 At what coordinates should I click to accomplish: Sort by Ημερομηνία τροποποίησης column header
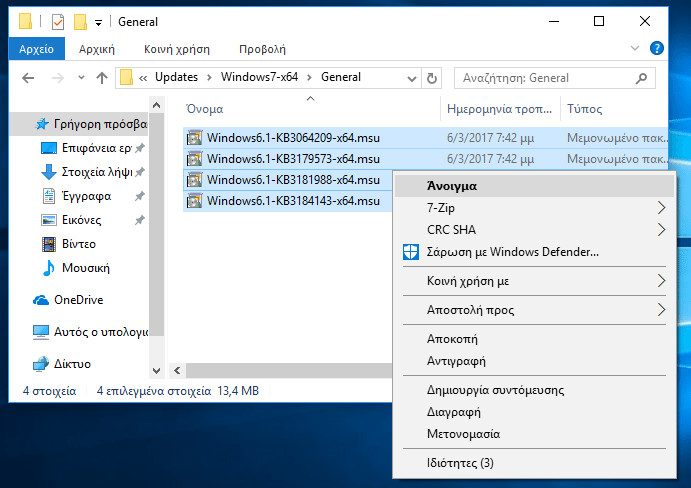pyautogui.click(x=500, y=109)
